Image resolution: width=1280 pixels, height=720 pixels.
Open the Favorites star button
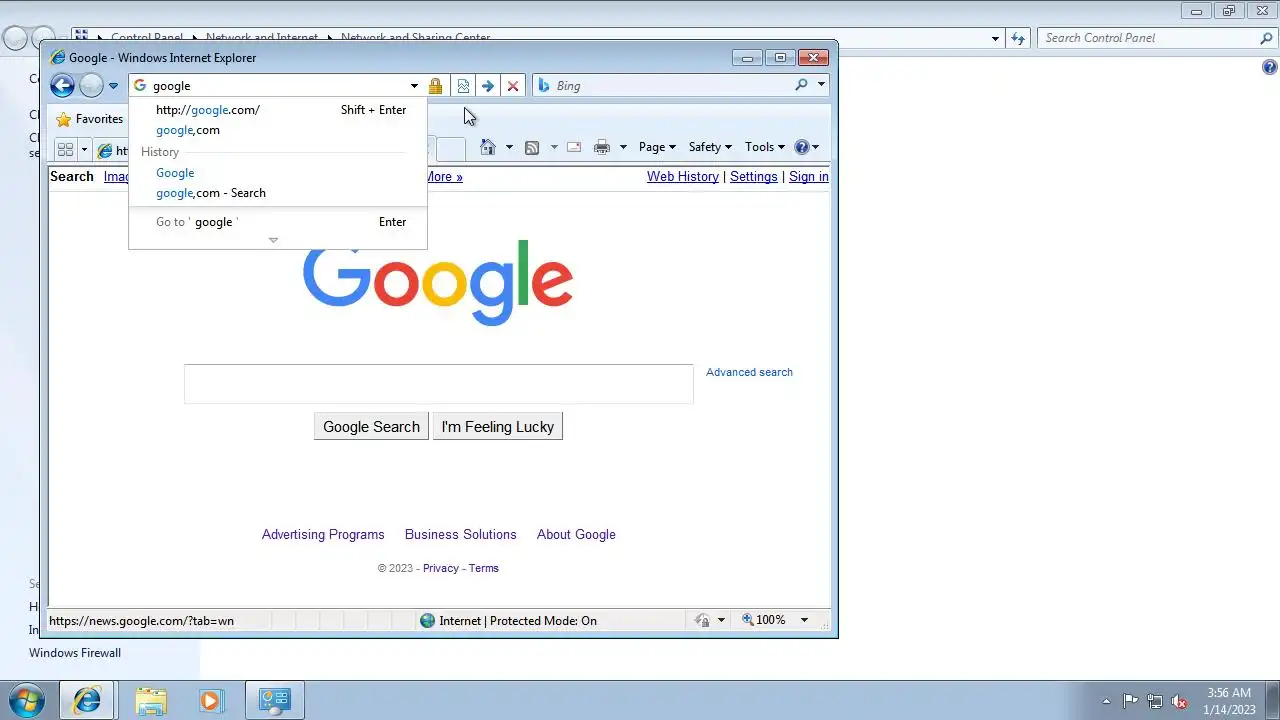pos(89,119)
